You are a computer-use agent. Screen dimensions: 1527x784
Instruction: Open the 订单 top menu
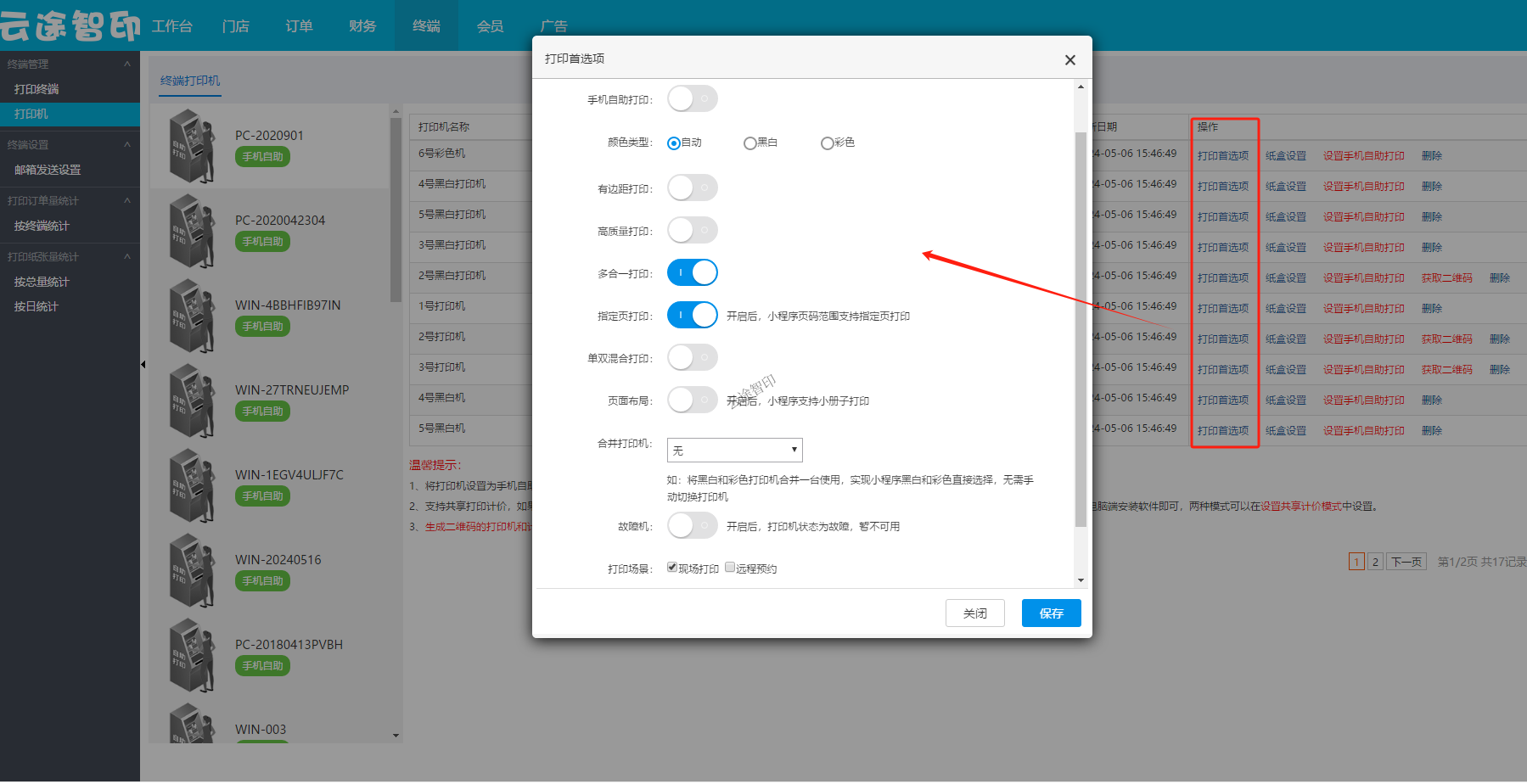pyautogui.click(x=299, y=26)
